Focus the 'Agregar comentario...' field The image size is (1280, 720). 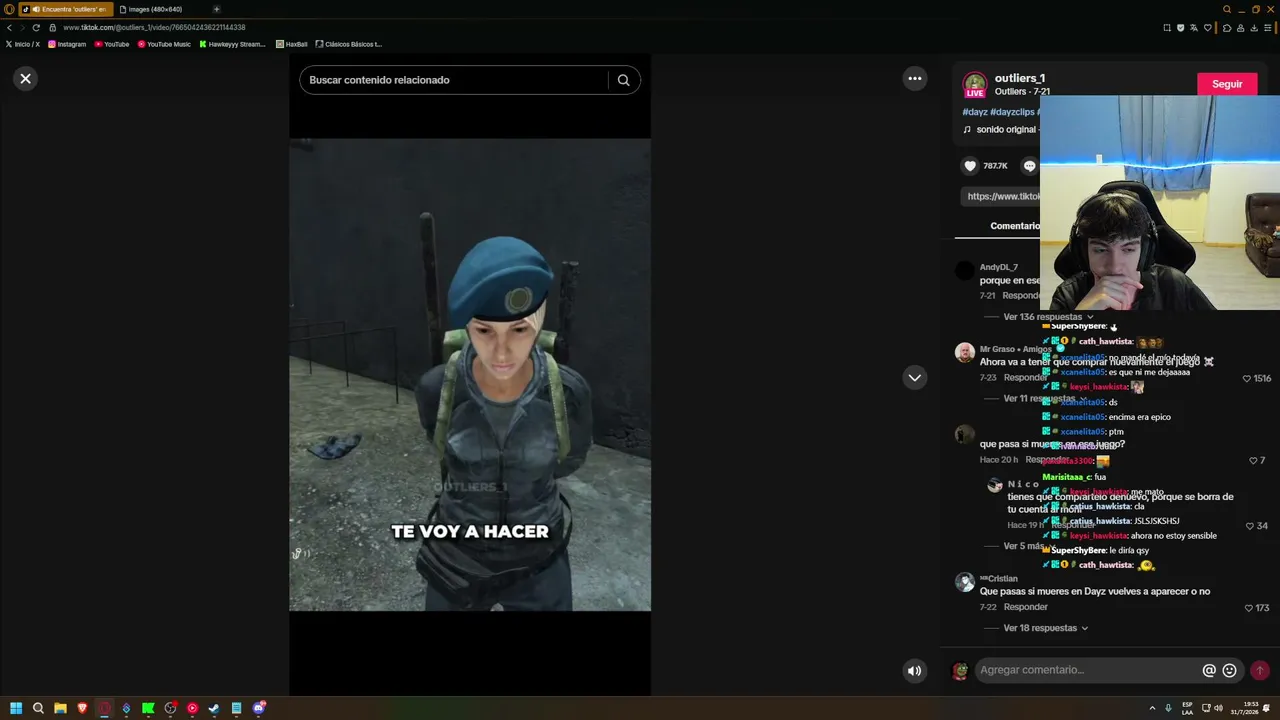(x=1088, y=670)
